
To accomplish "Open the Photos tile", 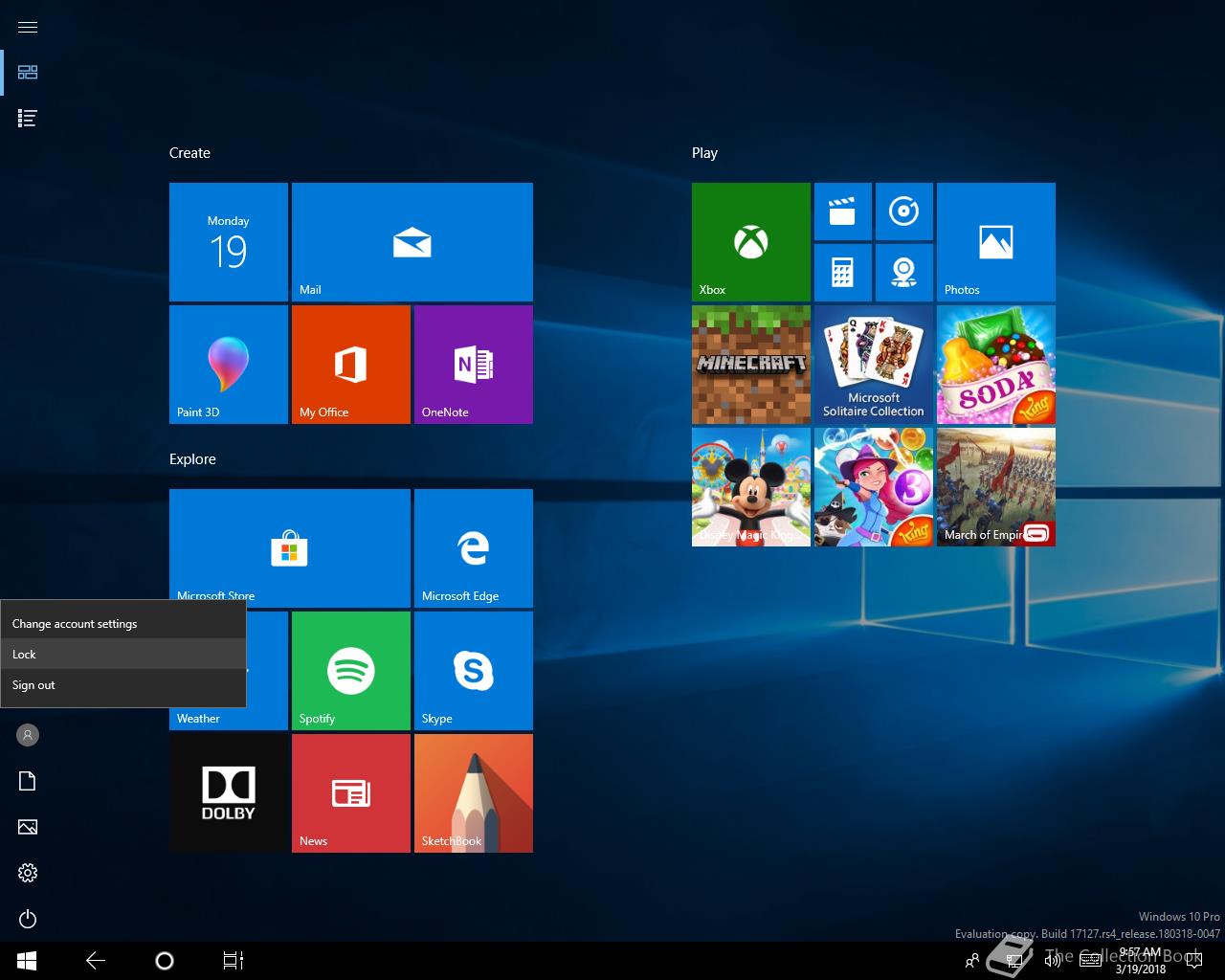I will tap(996, 242).
